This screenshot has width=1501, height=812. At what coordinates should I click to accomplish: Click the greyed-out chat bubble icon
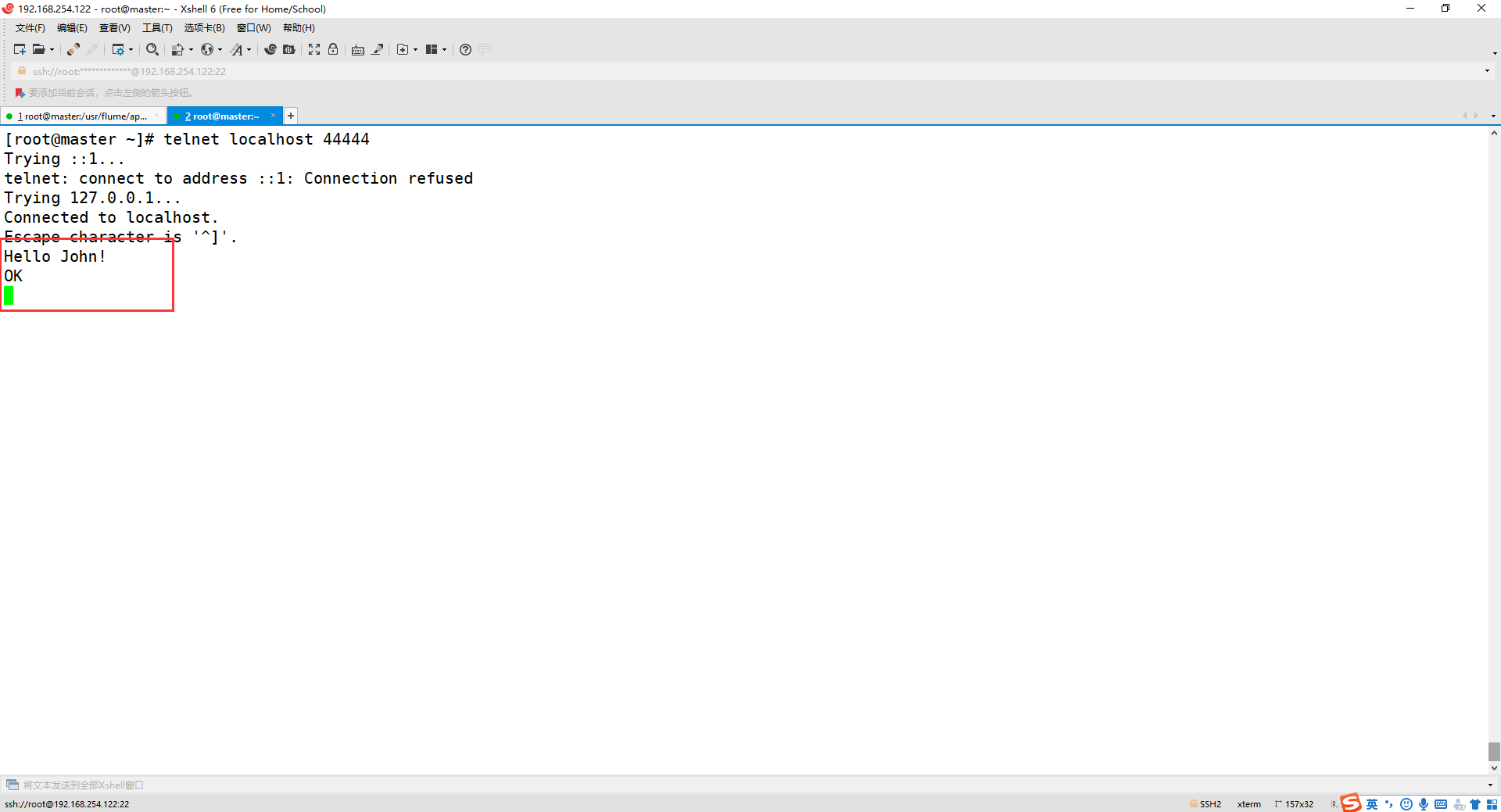(x=485, y=49)
